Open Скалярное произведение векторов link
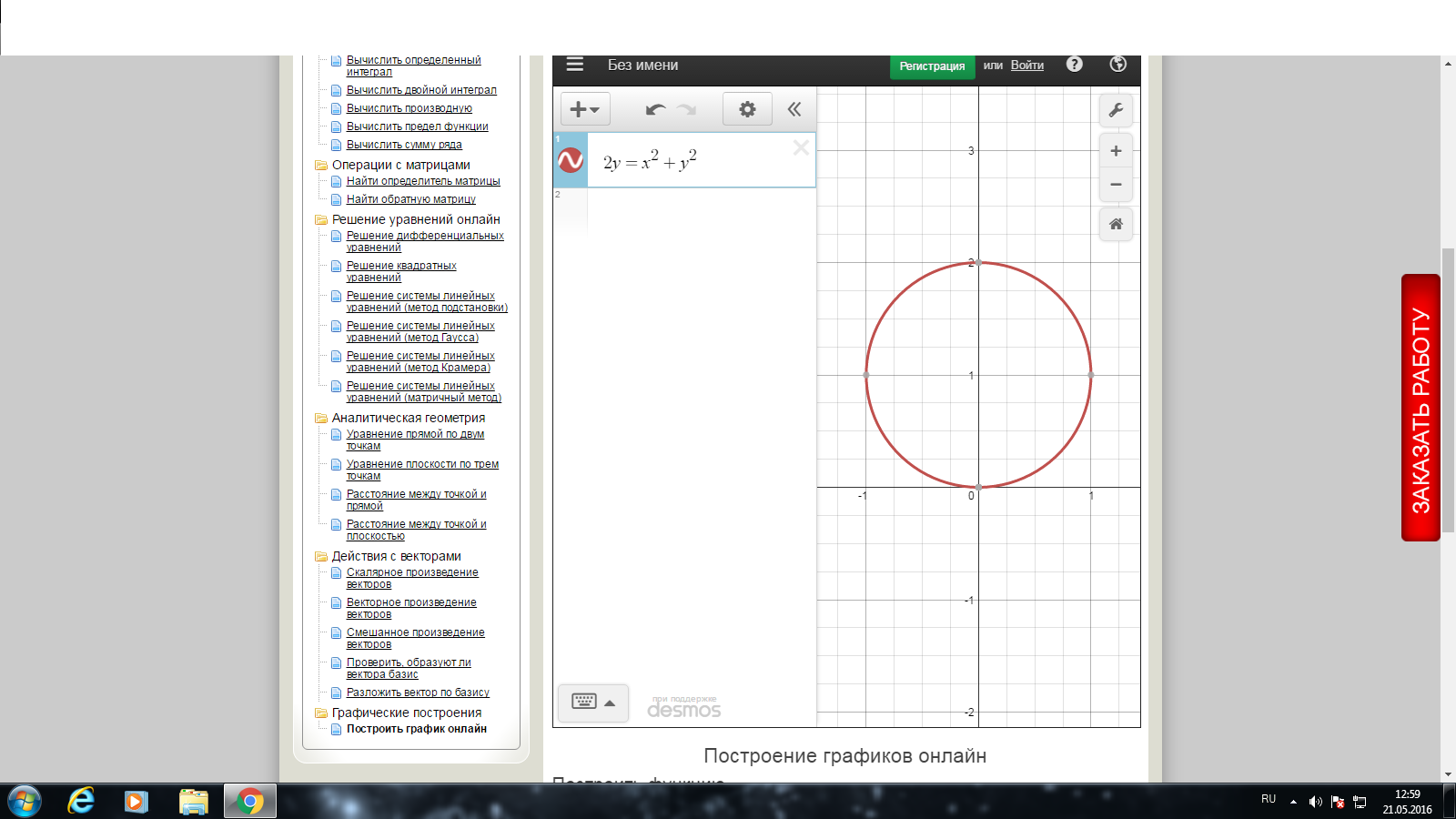Viewport: 1456px width, 819px height. (x=412, y=578)
